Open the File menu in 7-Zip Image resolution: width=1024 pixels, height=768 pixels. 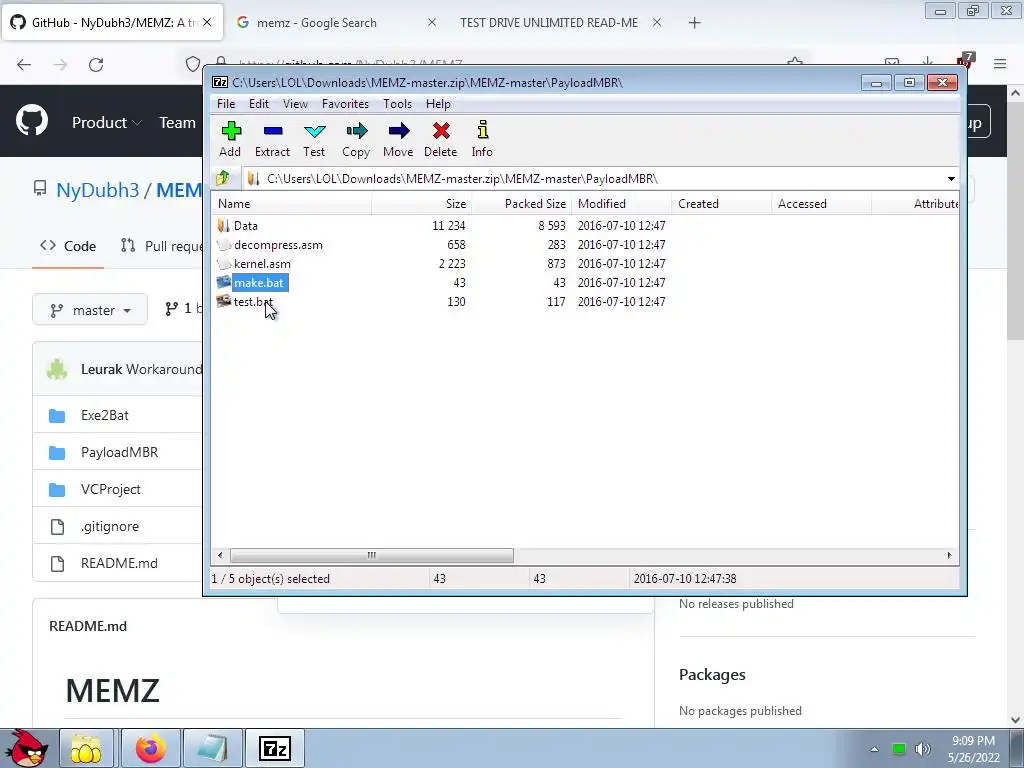point(226,104)
